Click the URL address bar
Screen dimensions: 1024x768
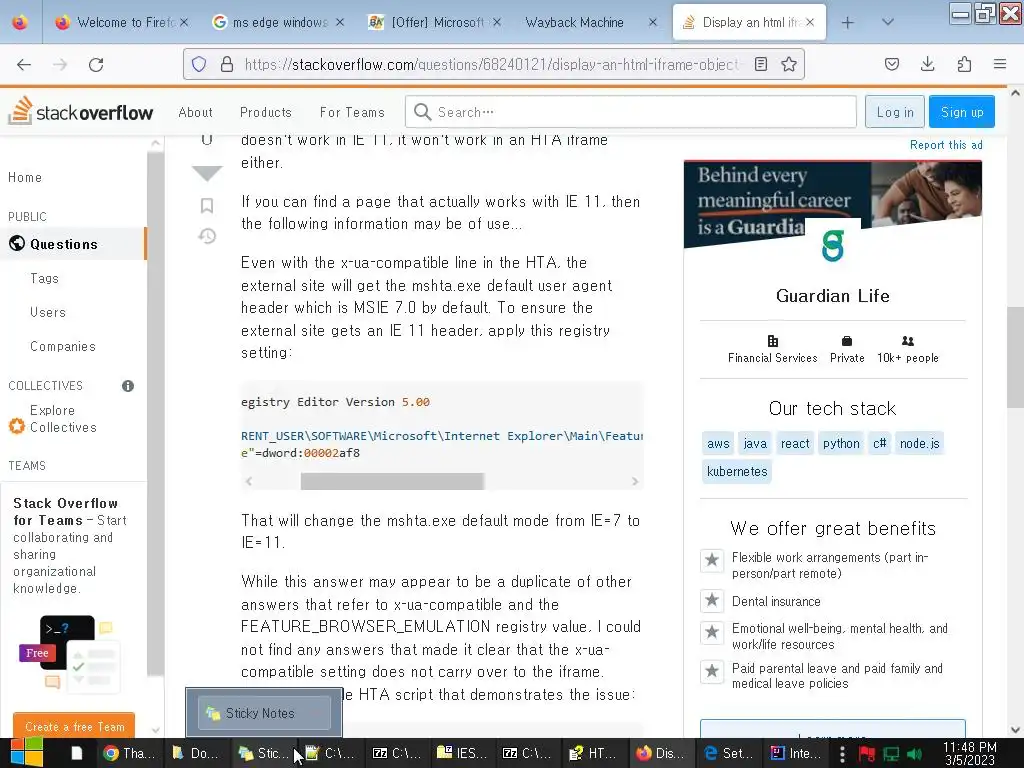[492, 64]
